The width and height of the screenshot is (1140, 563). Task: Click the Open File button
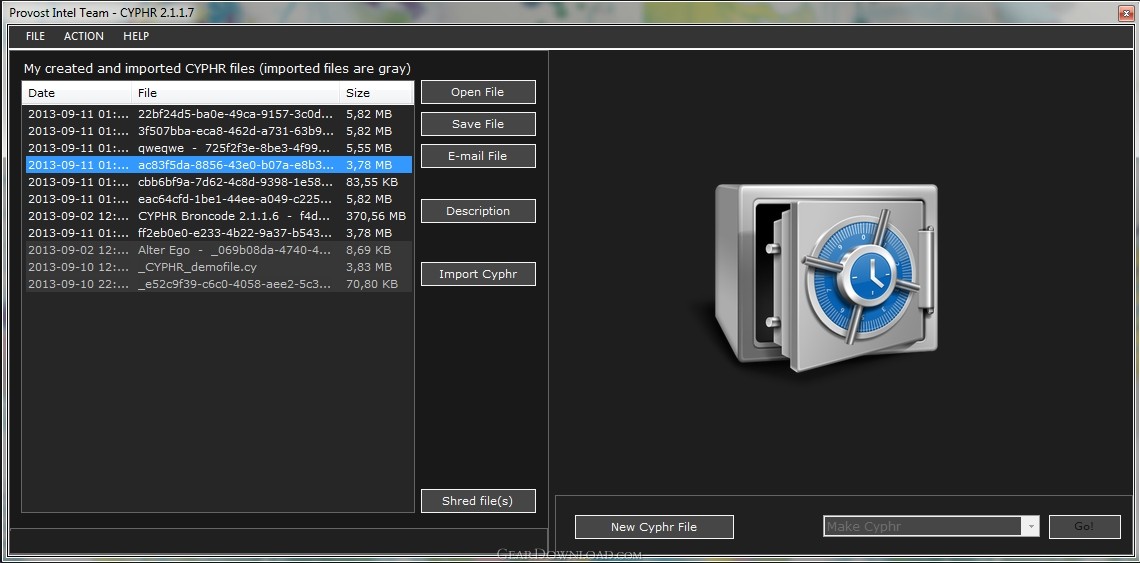[478, 92]
